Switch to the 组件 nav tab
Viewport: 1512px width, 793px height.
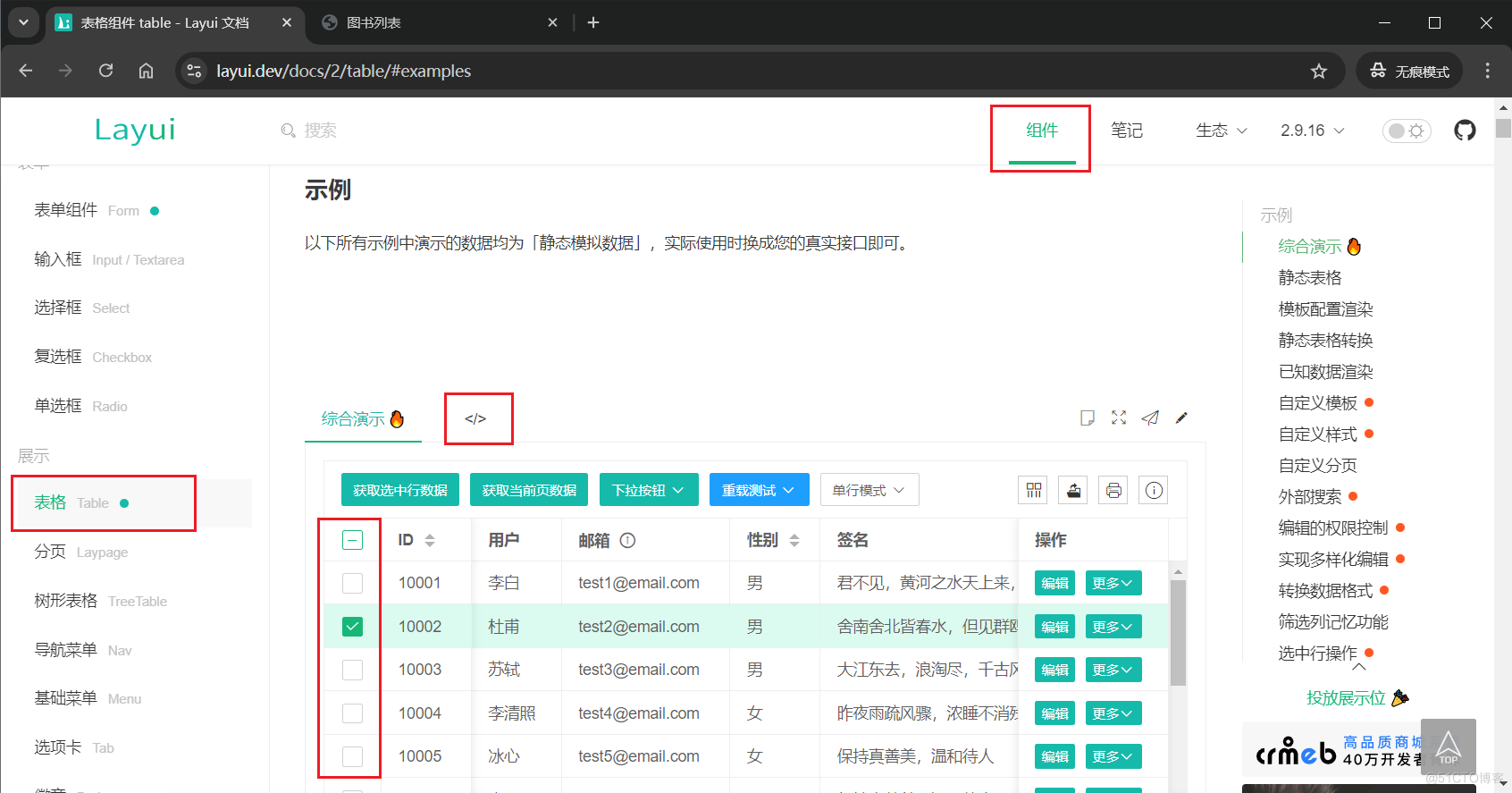[1042, 131]
